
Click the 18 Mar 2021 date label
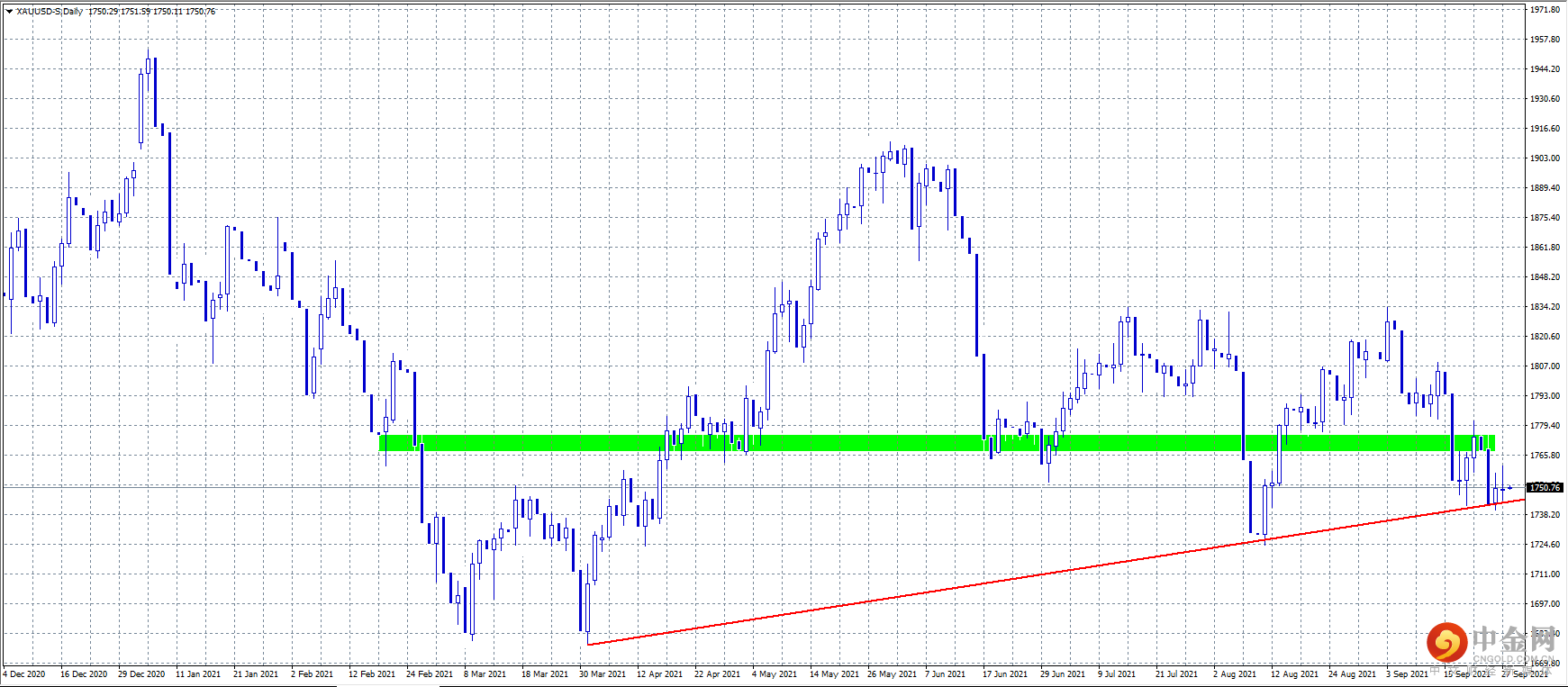(x=545, y=673)
